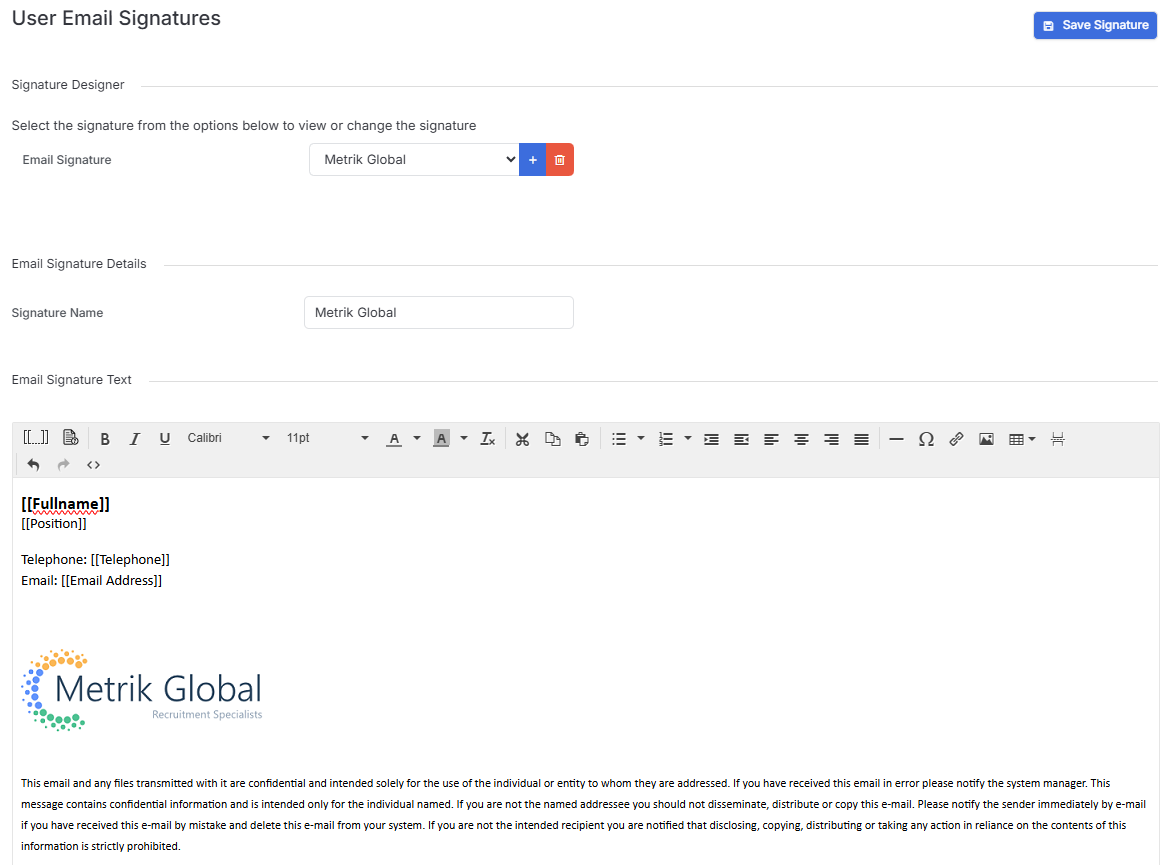Paste from clipboard icon
The image size is (1170, 865).
click(x=582, y=439)
